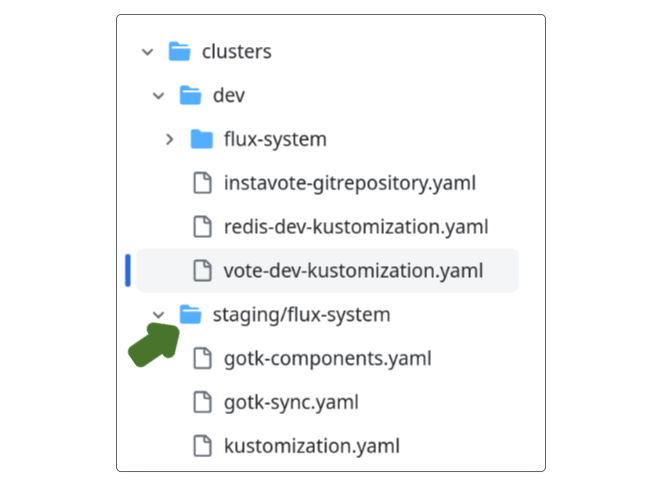647x493 pixels.
Task: Collapse the dev folder chevron
Action: coord(158,95)
